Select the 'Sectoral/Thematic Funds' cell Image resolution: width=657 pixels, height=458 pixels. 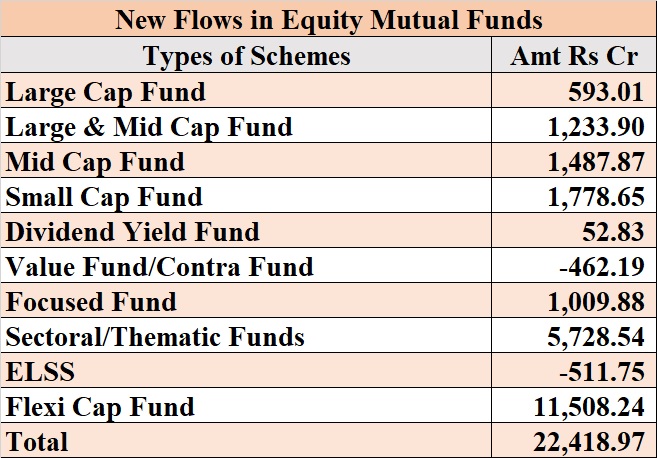click(155, 337)
